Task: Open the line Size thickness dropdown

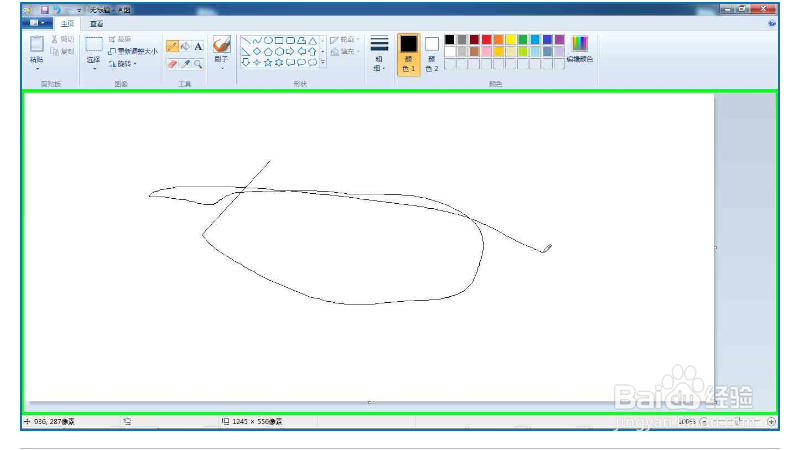Action: pyautogui.click(x=379, y=54)
